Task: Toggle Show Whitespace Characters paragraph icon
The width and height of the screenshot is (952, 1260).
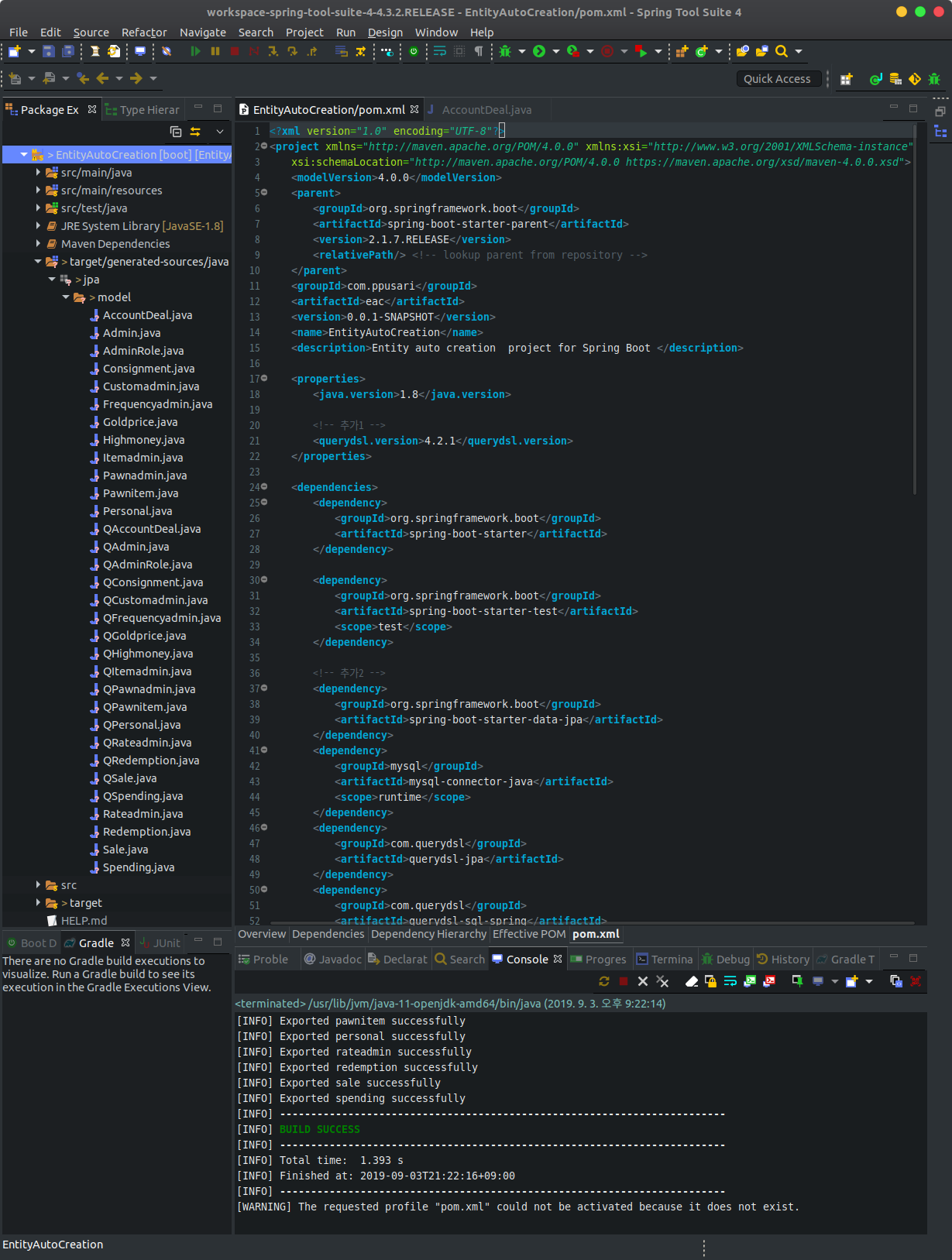Action: pyautogui.click(x=479, y=51)
